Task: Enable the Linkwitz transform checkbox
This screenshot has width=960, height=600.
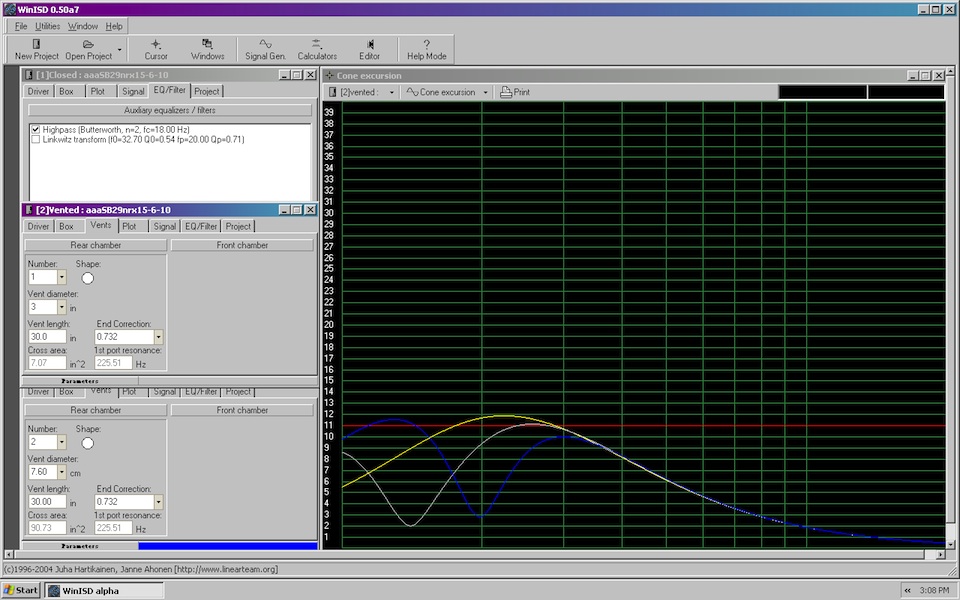Action: coord(36,140)
